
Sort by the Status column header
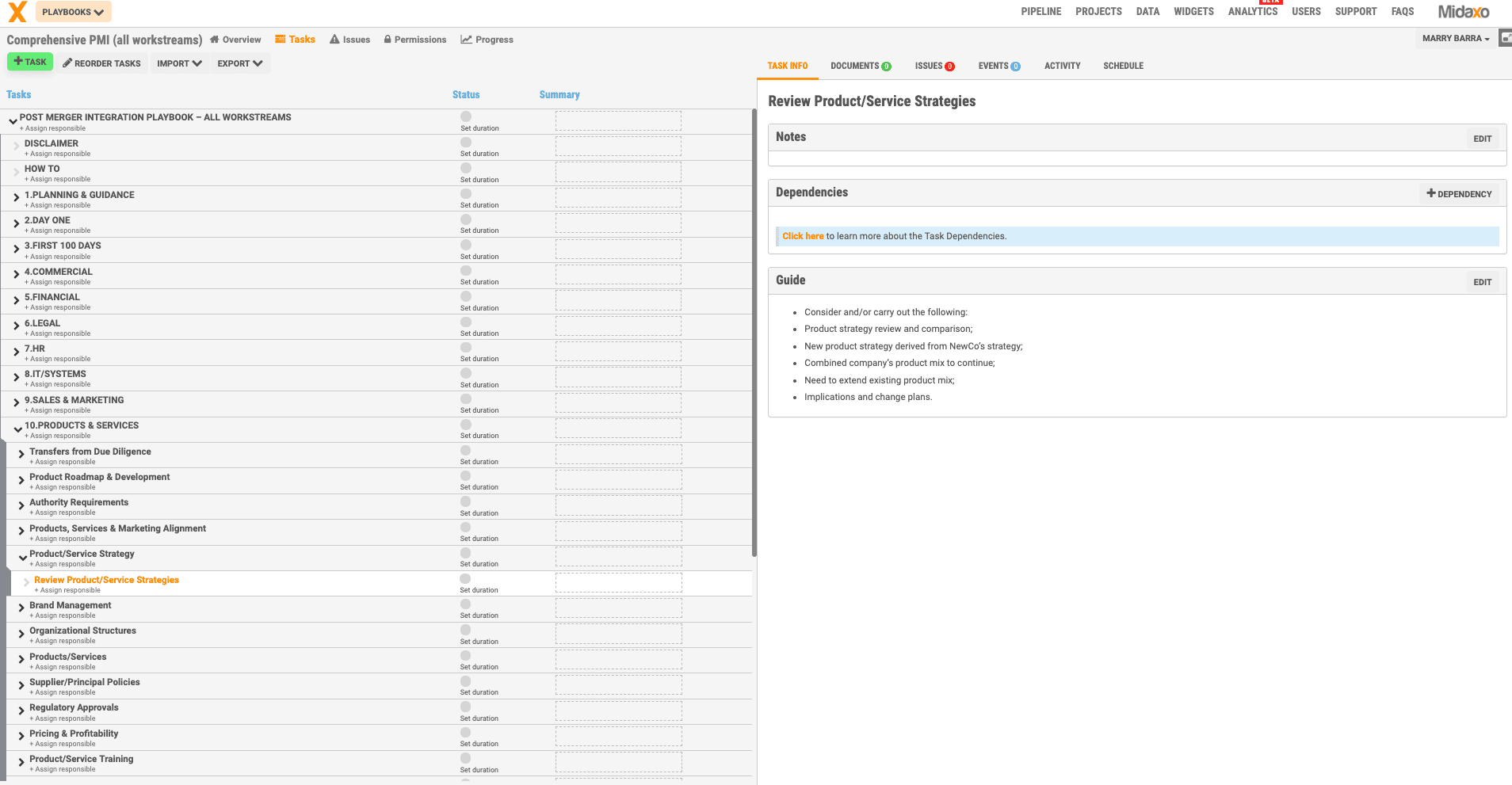pos(466,94)
